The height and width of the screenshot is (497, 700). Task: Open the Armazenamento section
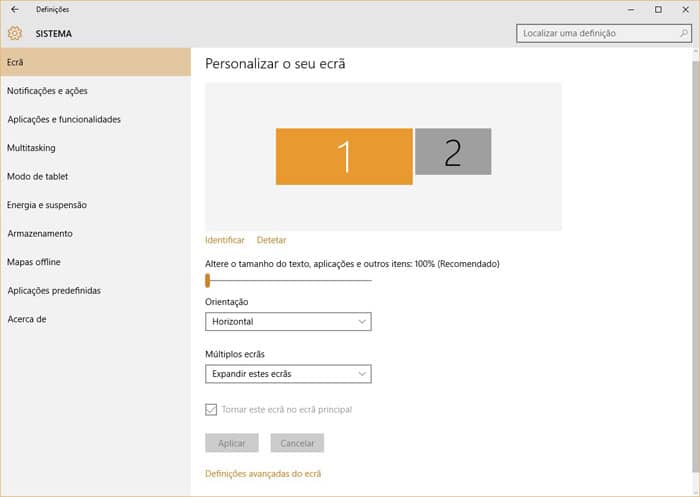[x=95, y=234]
